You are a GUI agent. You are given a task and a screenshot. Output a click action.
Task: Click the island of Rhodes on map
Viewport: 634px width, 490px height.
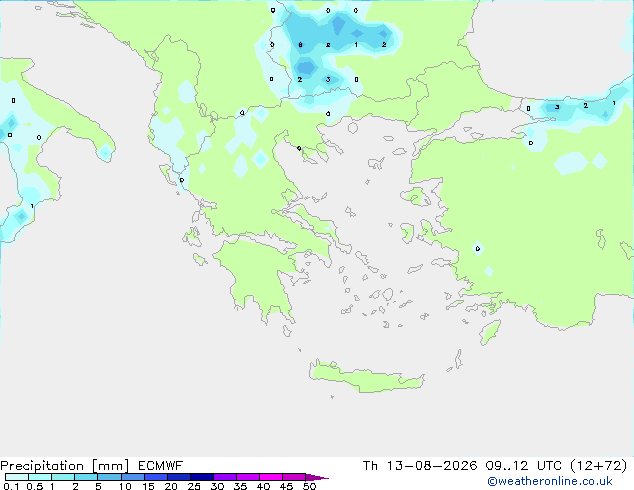[x=489, y=332]
